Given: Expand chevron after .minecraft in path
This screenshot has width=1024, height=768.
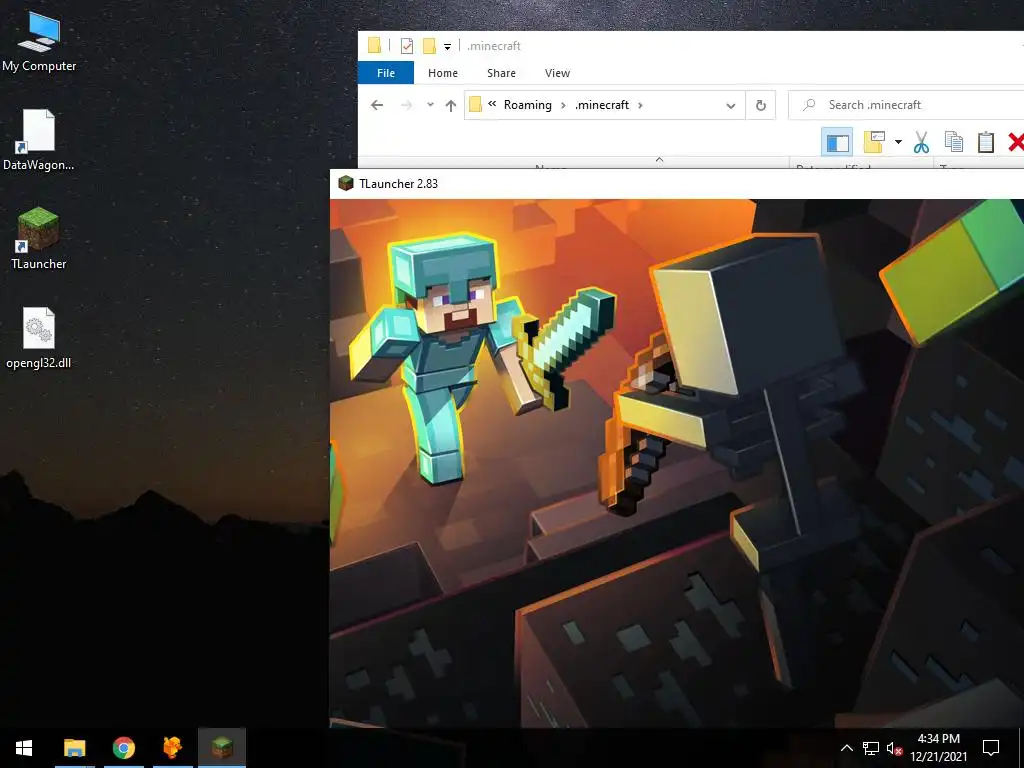Looking at the screenshot, I should [640, 105].
